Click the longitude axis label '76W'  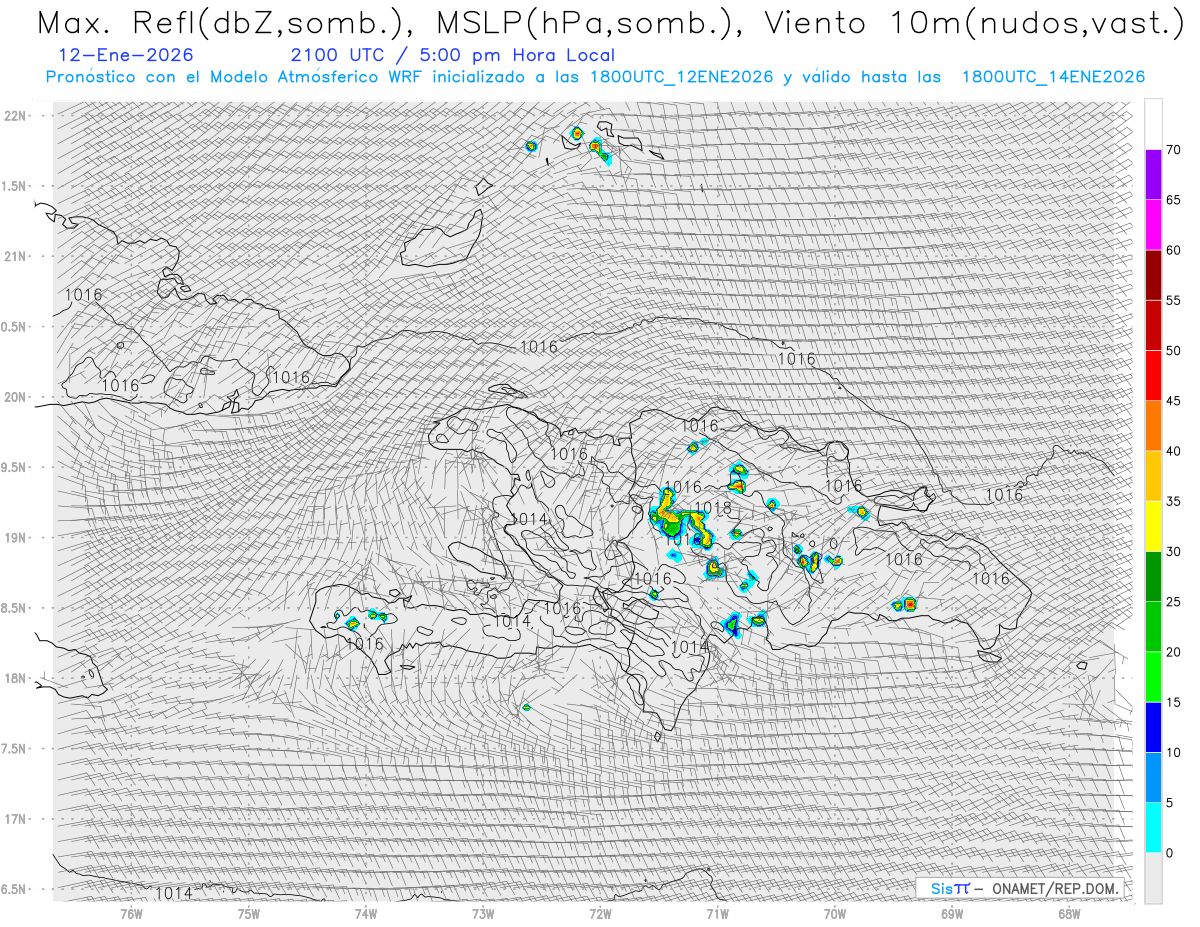[131, 913]
